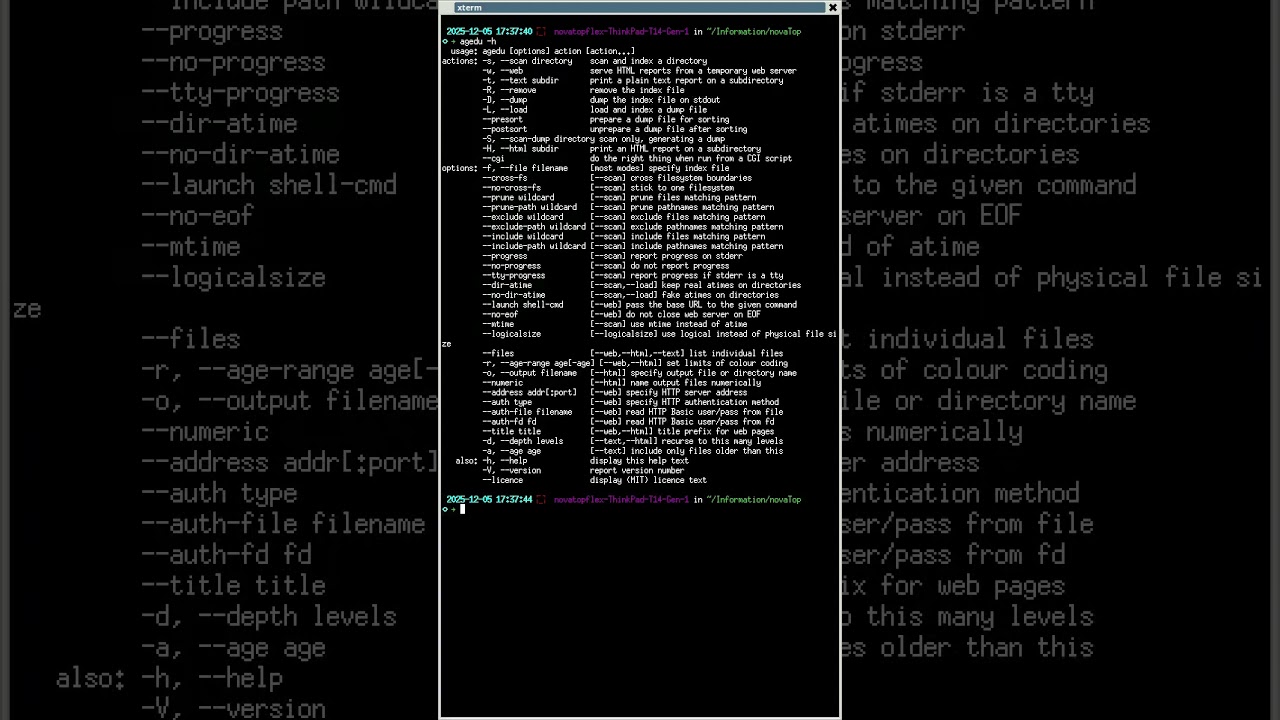Viewport: 1280px width, 720px height.
Task: Click the '--cross-fs' option in xterm
Action: tap(504, 178)
